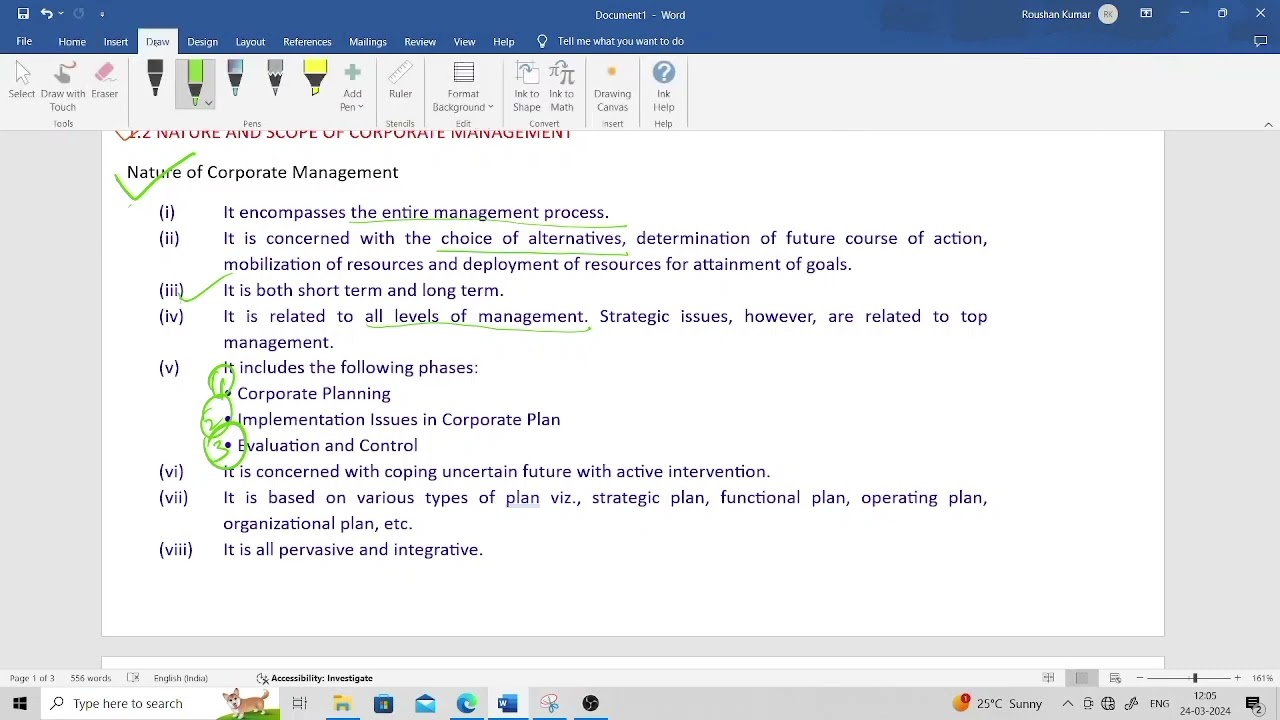Click Accessibility: Investigate
The width and height of the screenshot is (1280, 720).
point(315,678)
